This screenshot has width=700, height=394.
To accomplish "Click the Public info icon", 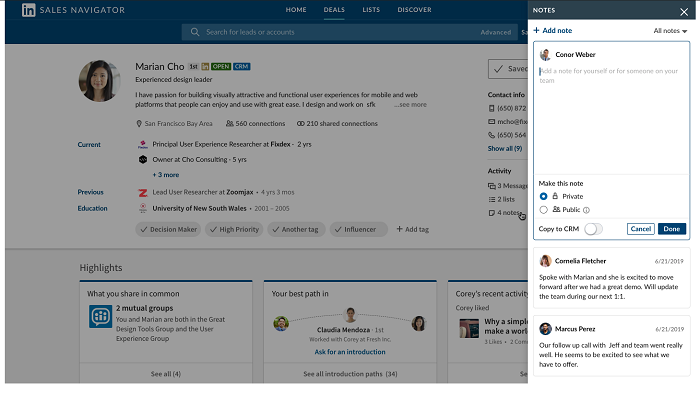I will [586, 210].
